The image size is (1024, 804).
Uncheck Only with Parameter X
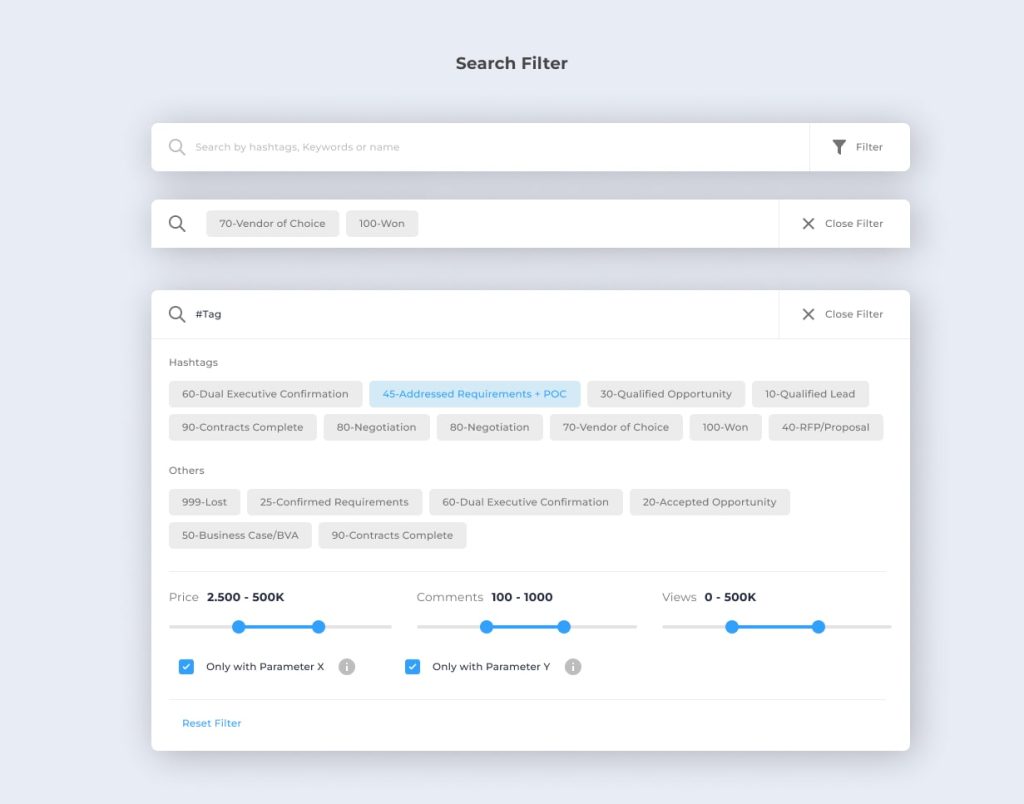point(186,666)
